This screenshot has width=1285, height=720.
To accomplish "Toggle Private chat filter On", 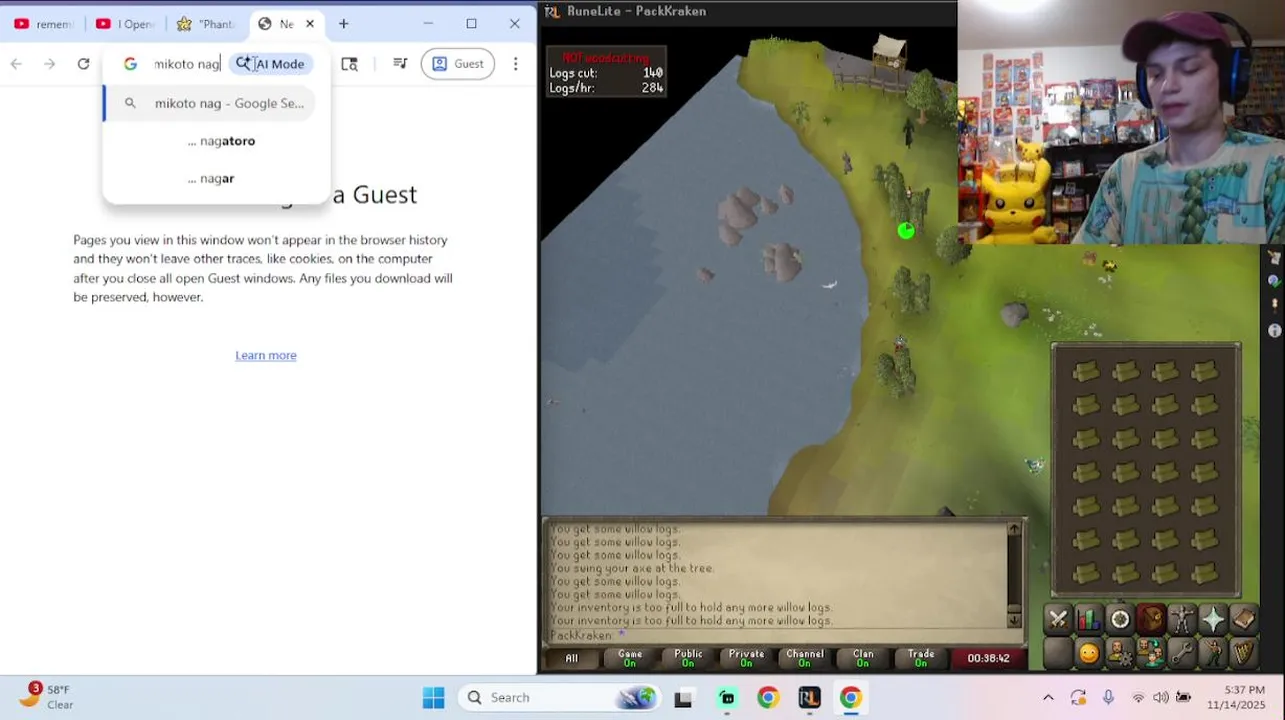I will click(x=746, y=658).
